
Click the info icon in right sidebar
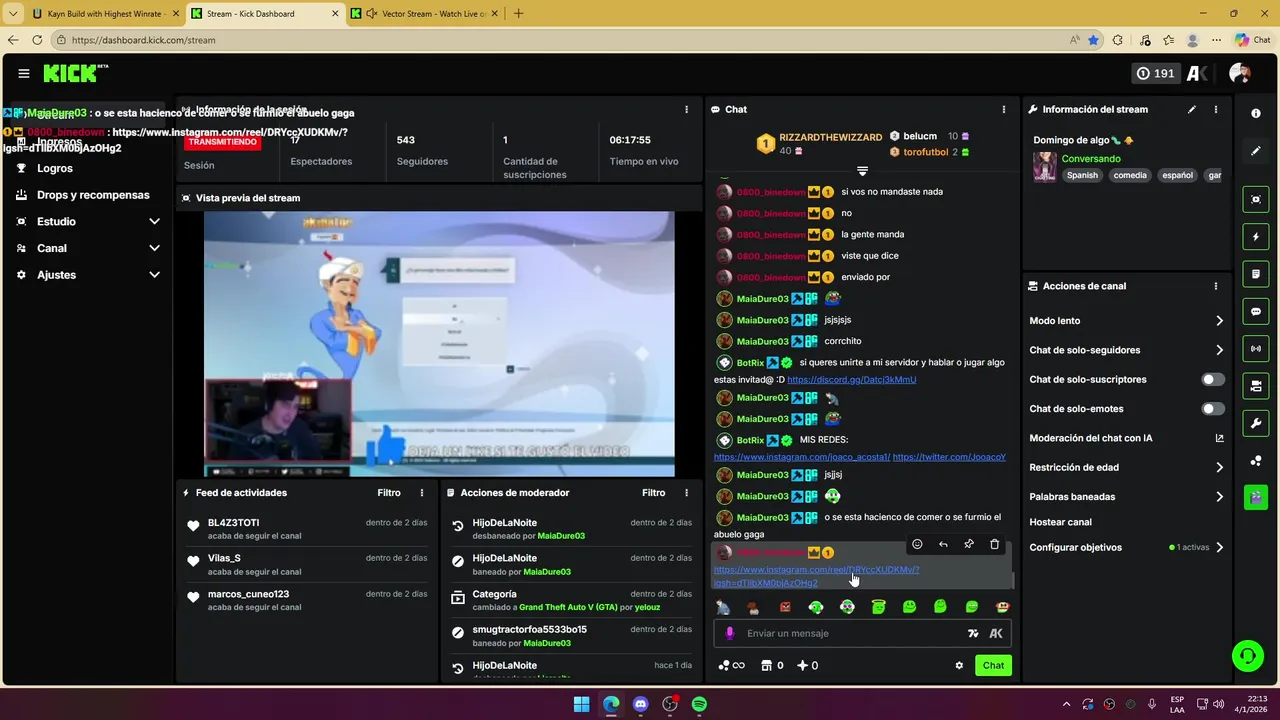pos(1256,114)
